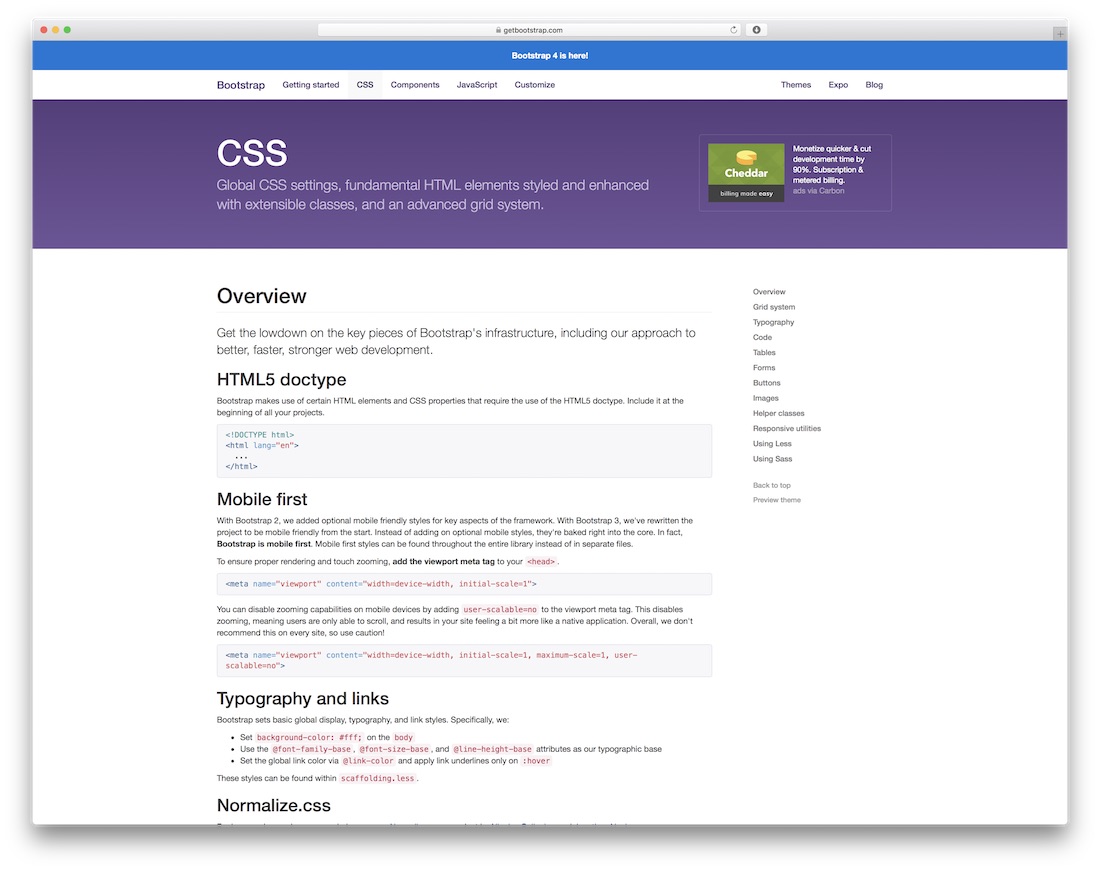Jump to Code in the sidebar
The height and width of the screenshot is (871, 1100).
(762, 337)
